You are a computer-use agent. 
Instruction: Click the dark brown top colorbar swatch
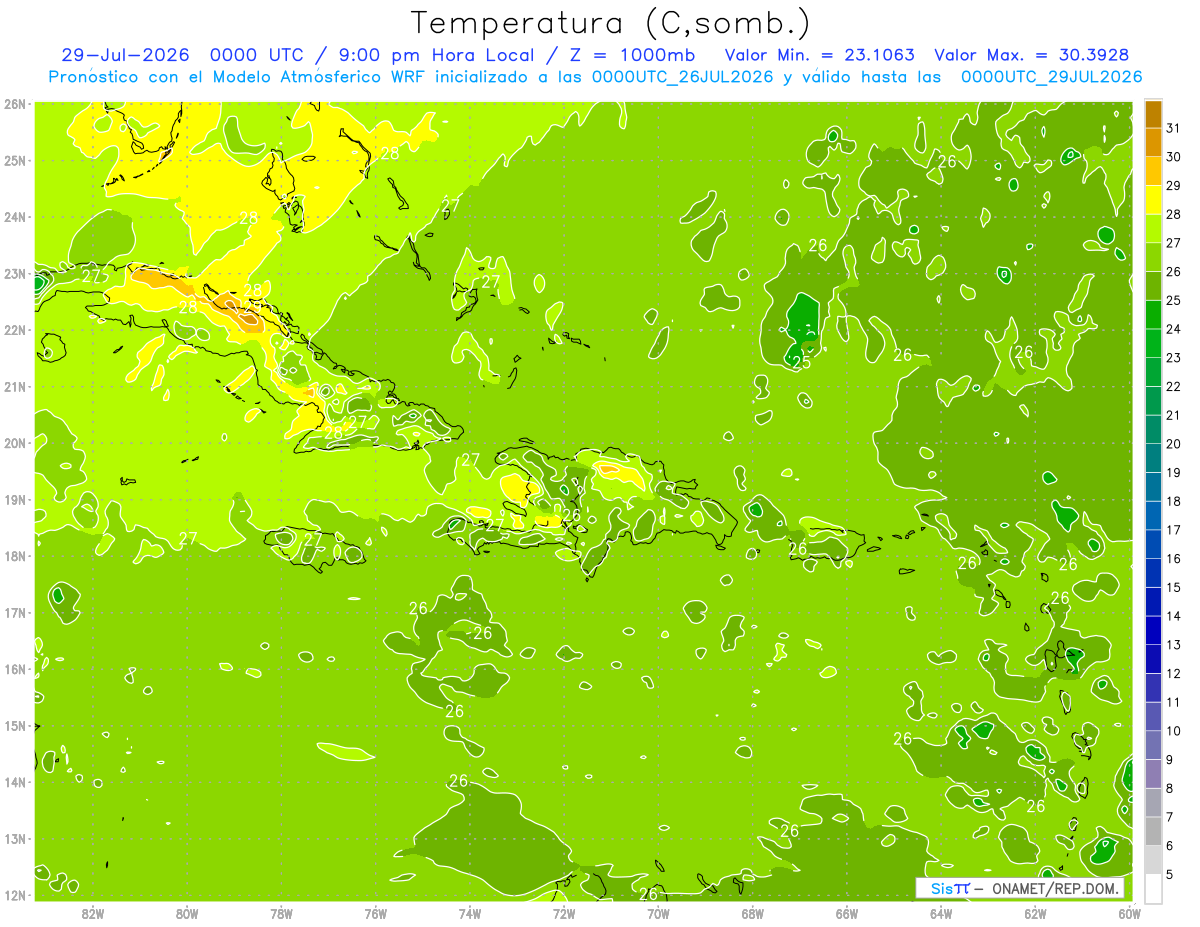coord(1153,114)
